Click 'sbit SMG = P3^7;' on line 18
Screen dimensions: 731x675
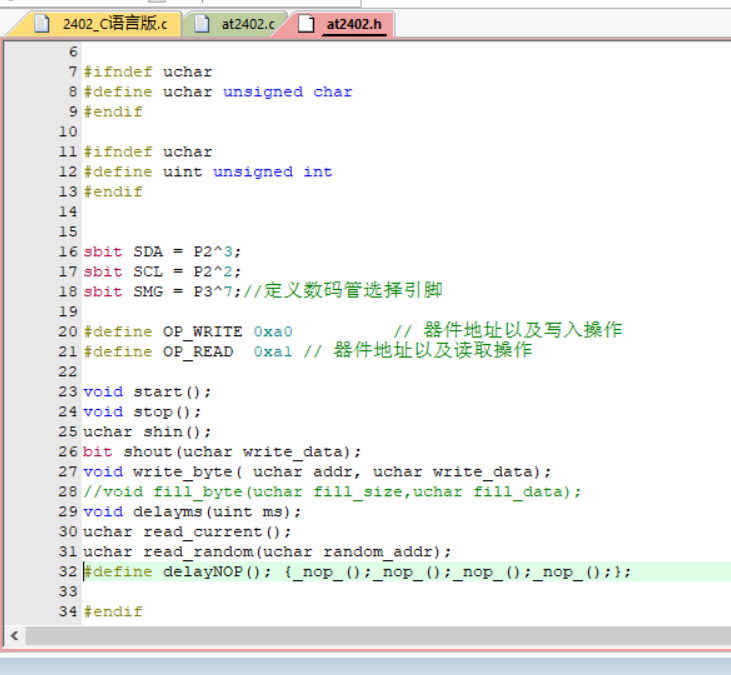pyautogui.click(x=162, y=292)
